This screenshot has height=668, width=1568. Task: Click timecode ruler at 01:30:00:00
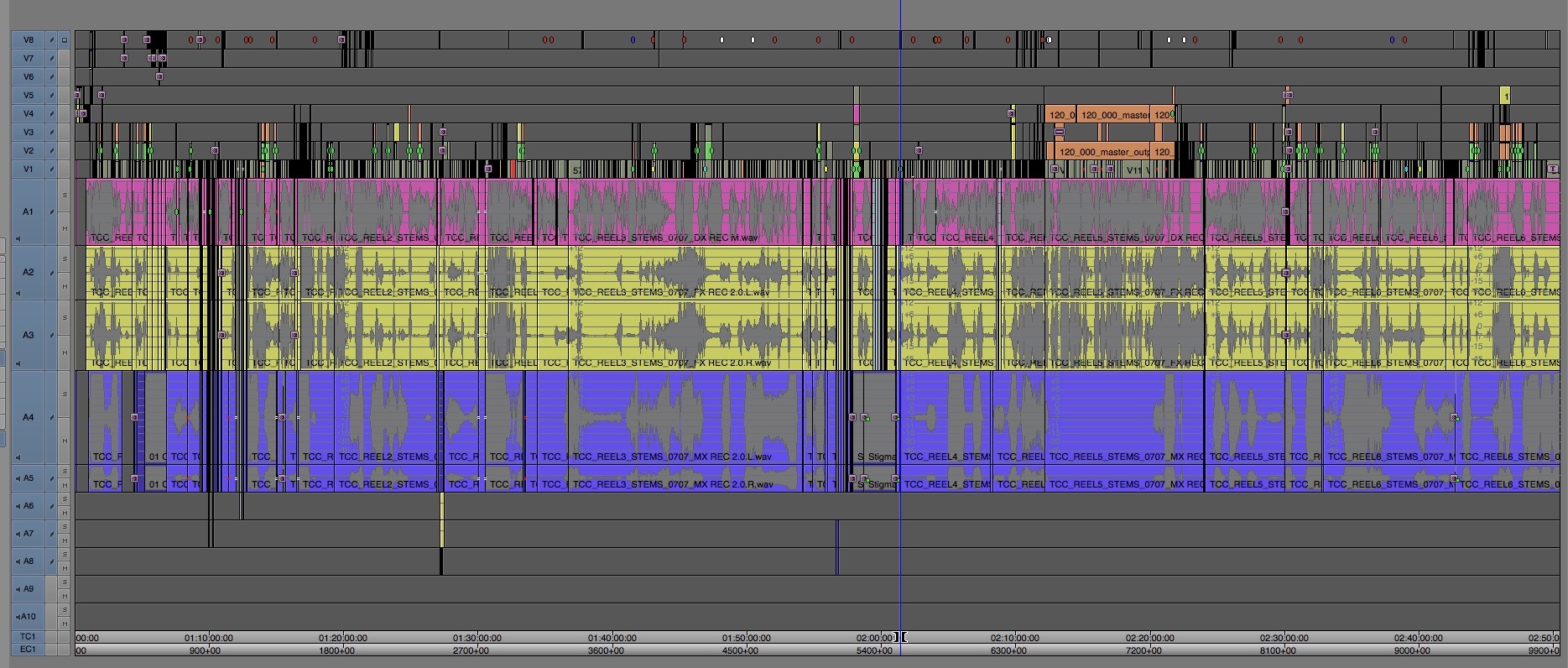pos(477,638)
